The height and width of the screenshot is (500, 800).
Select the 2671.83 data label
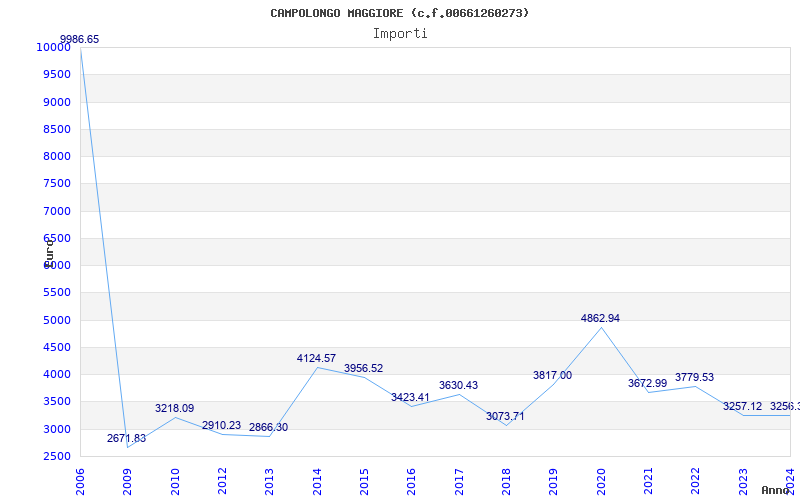[127, 438]
